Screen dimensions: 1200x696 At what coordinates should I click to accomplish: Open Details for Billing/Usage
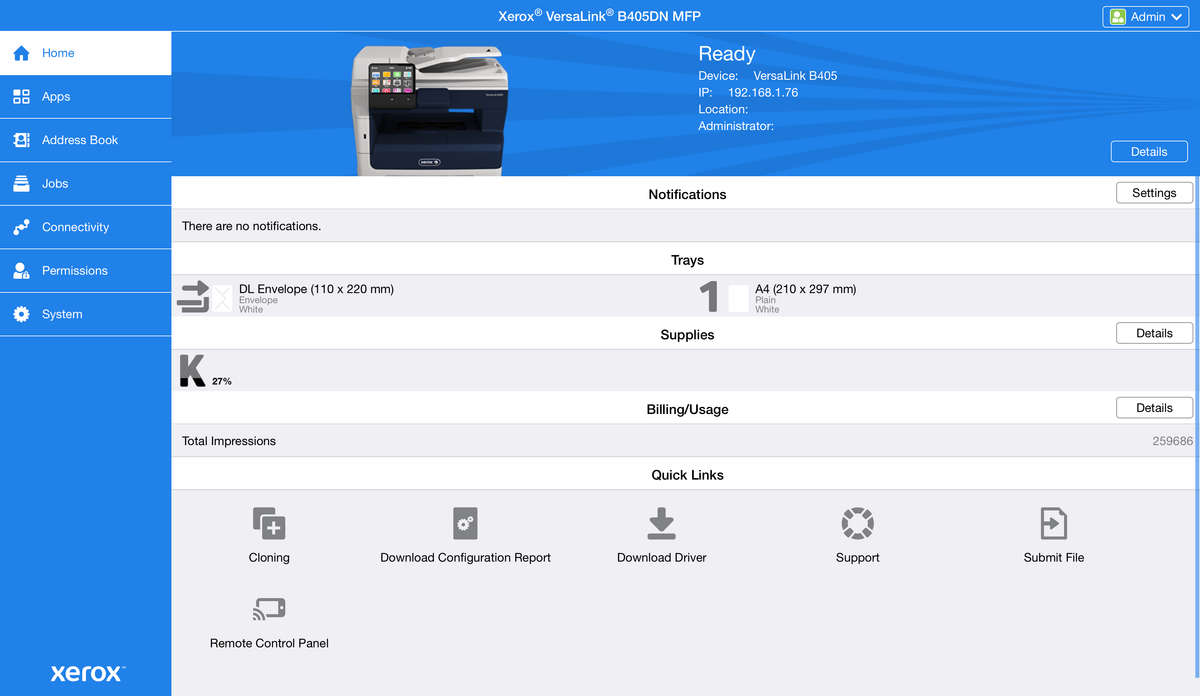pyautogui.click(x=1154, y=407)
